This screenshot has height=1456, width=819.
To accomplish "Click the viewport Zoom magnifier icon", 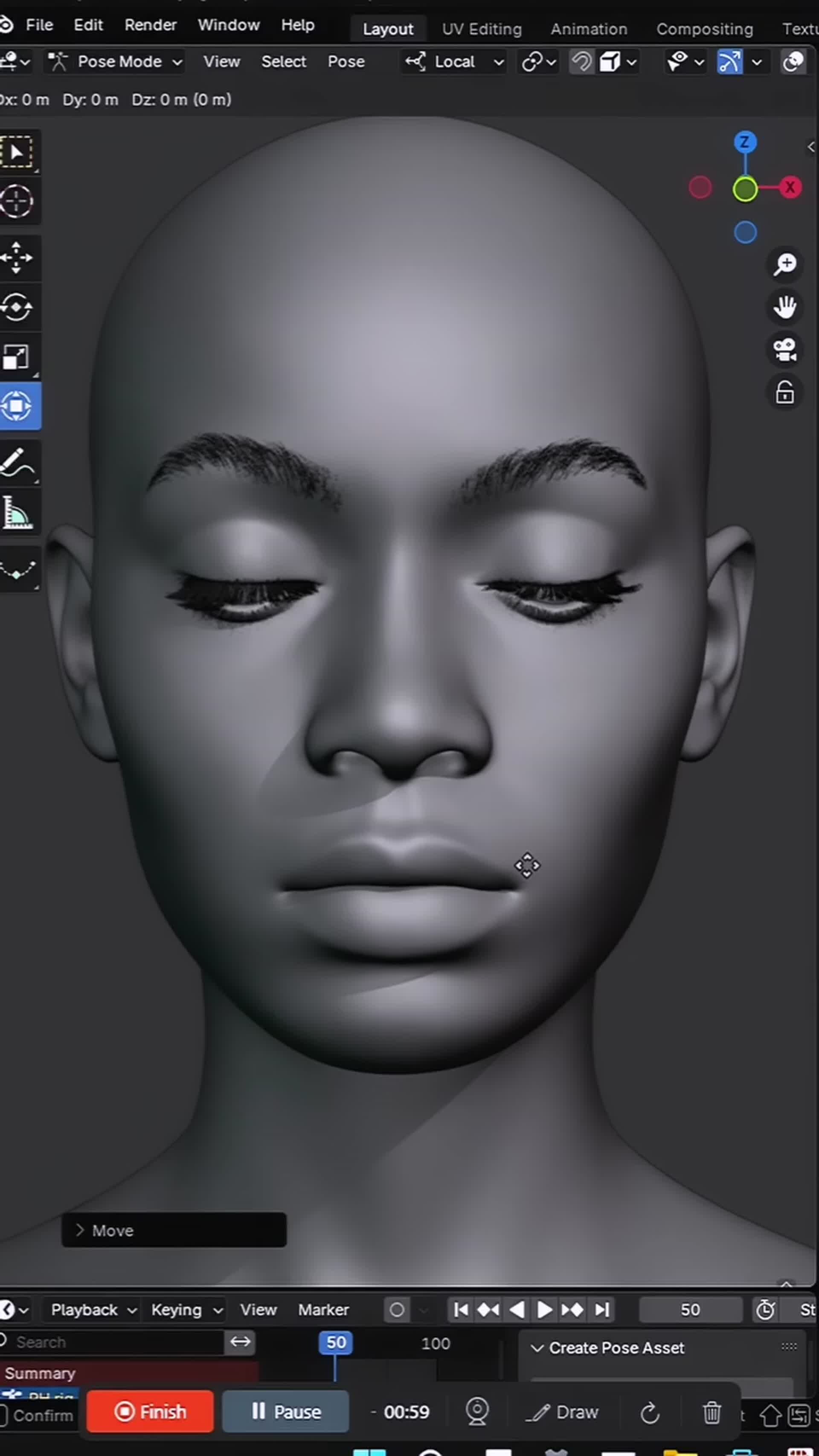I will tap(785, 264).
